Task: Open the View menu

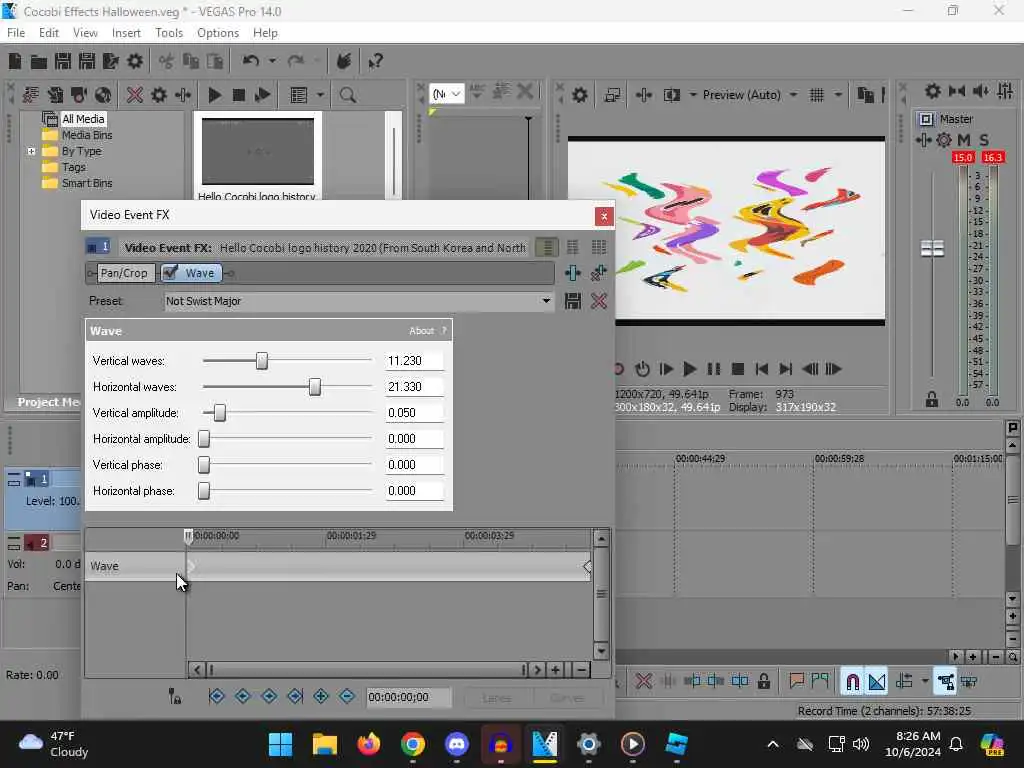Action: coord(85,33)
